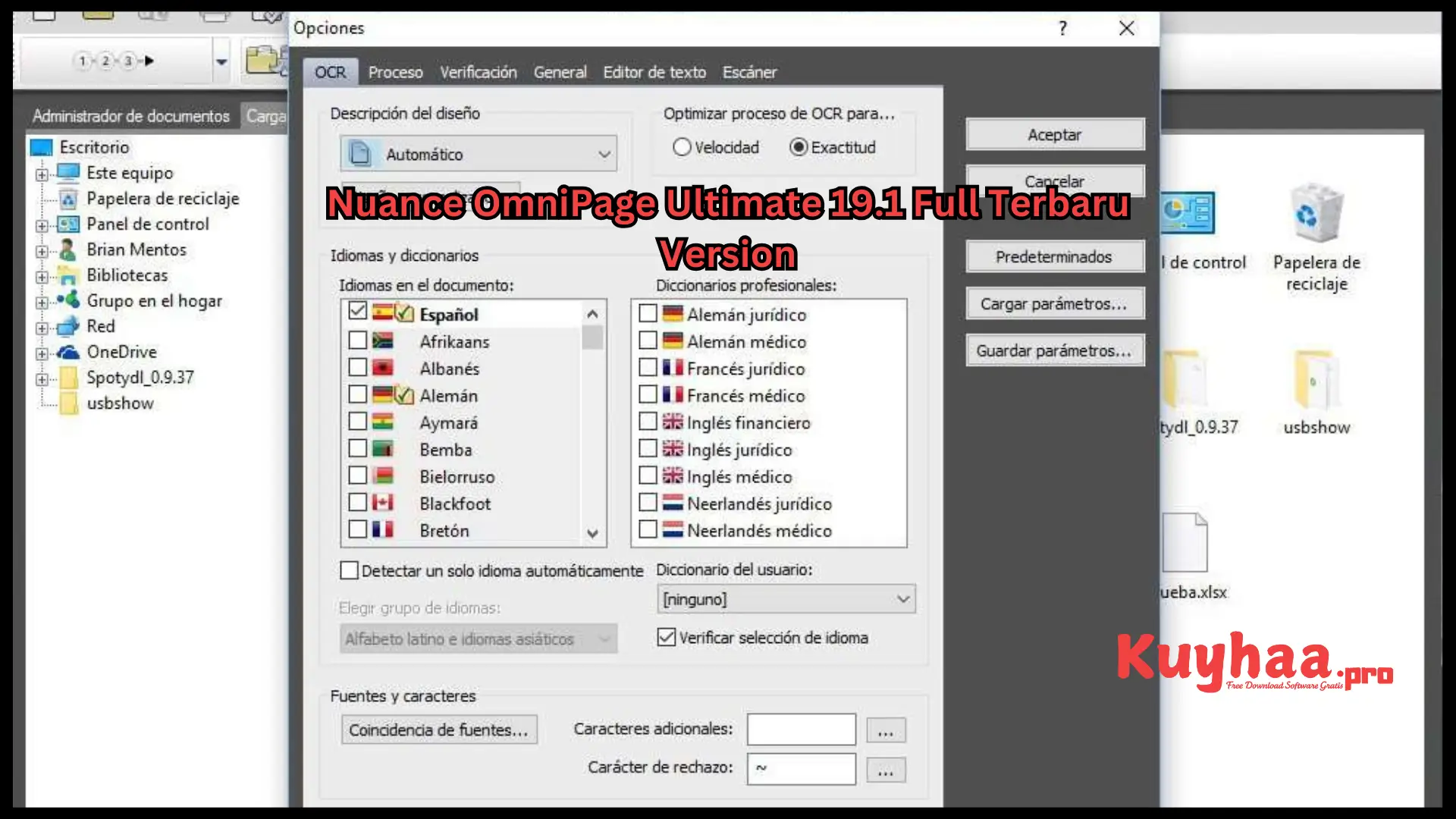The image size is (1456, 819).
Task: Switch to the Proceso tab
Action: pos(395,72)
